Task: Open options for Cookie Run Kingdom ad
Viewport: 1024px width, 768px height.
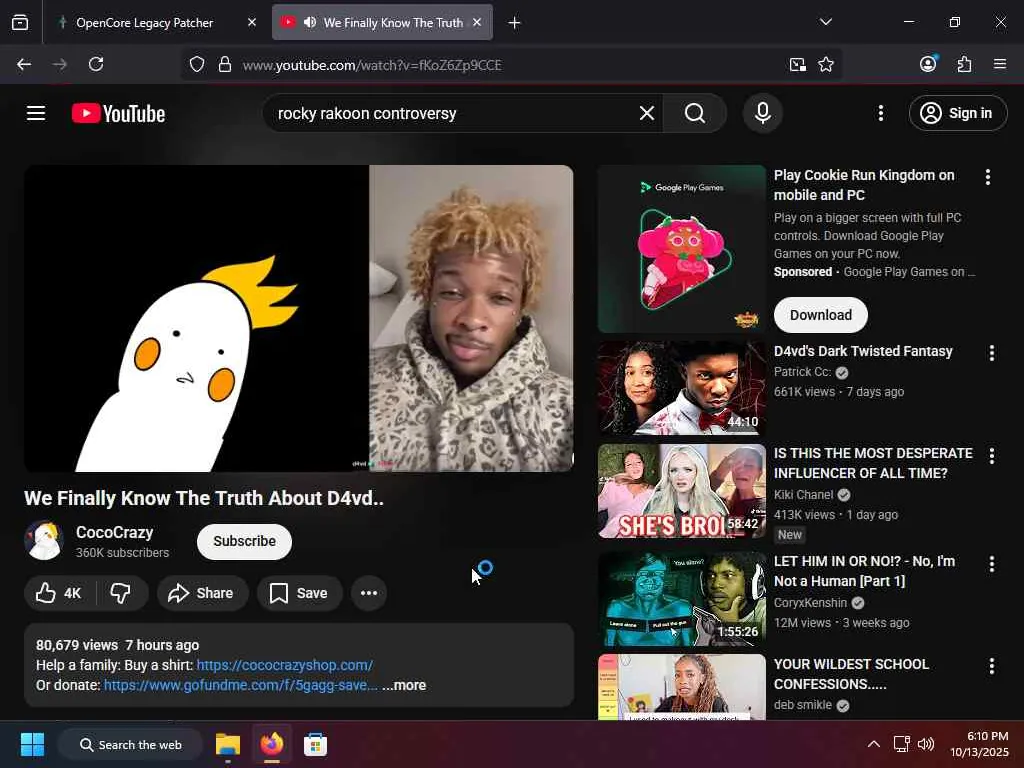Action: [987, 177]
